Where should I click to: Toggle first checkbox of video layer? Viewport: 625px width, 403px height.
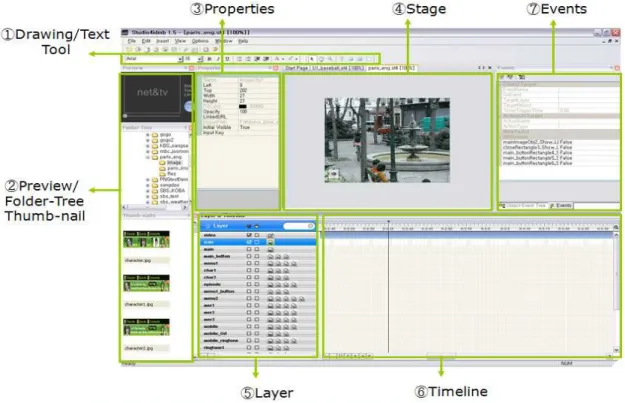click(x=249, y=235)
